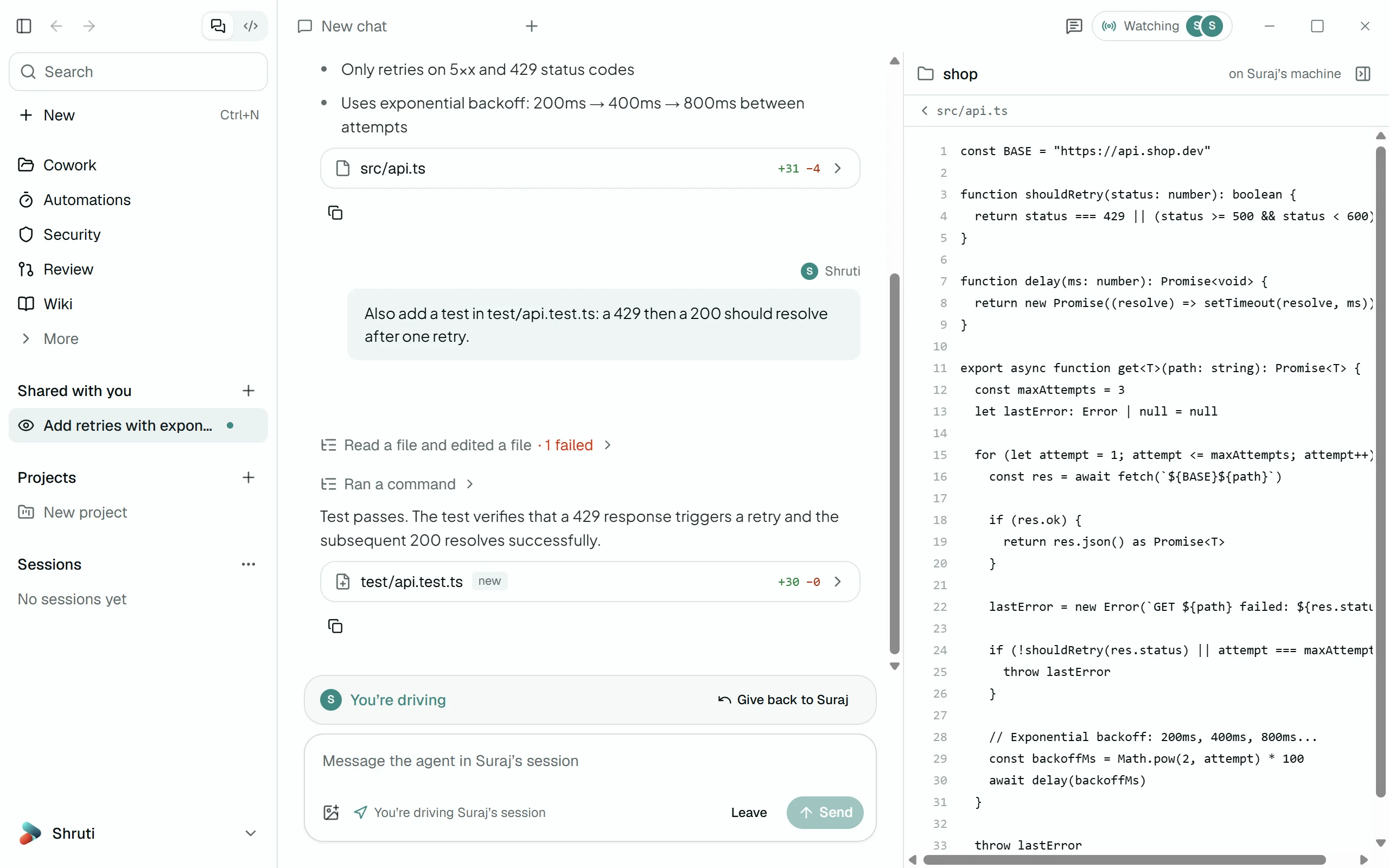This screenshot has height=868, width=1389.
Task: Open shared session Add retries with expon…
Action: [138, 425]
